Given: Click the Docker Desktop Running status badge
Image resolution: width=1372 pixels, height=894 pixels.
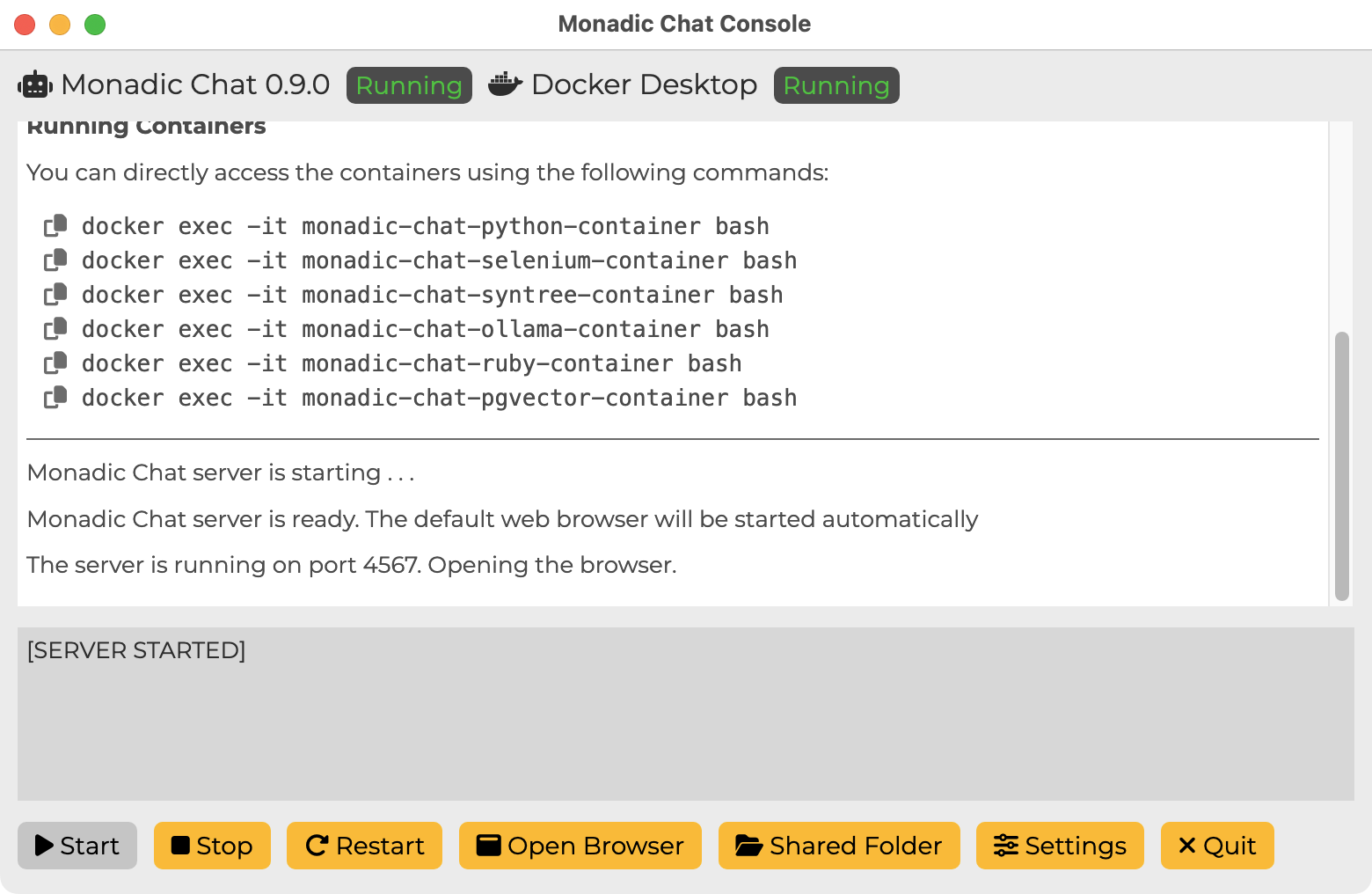Looking at the screenshot, I should (836, 85).
